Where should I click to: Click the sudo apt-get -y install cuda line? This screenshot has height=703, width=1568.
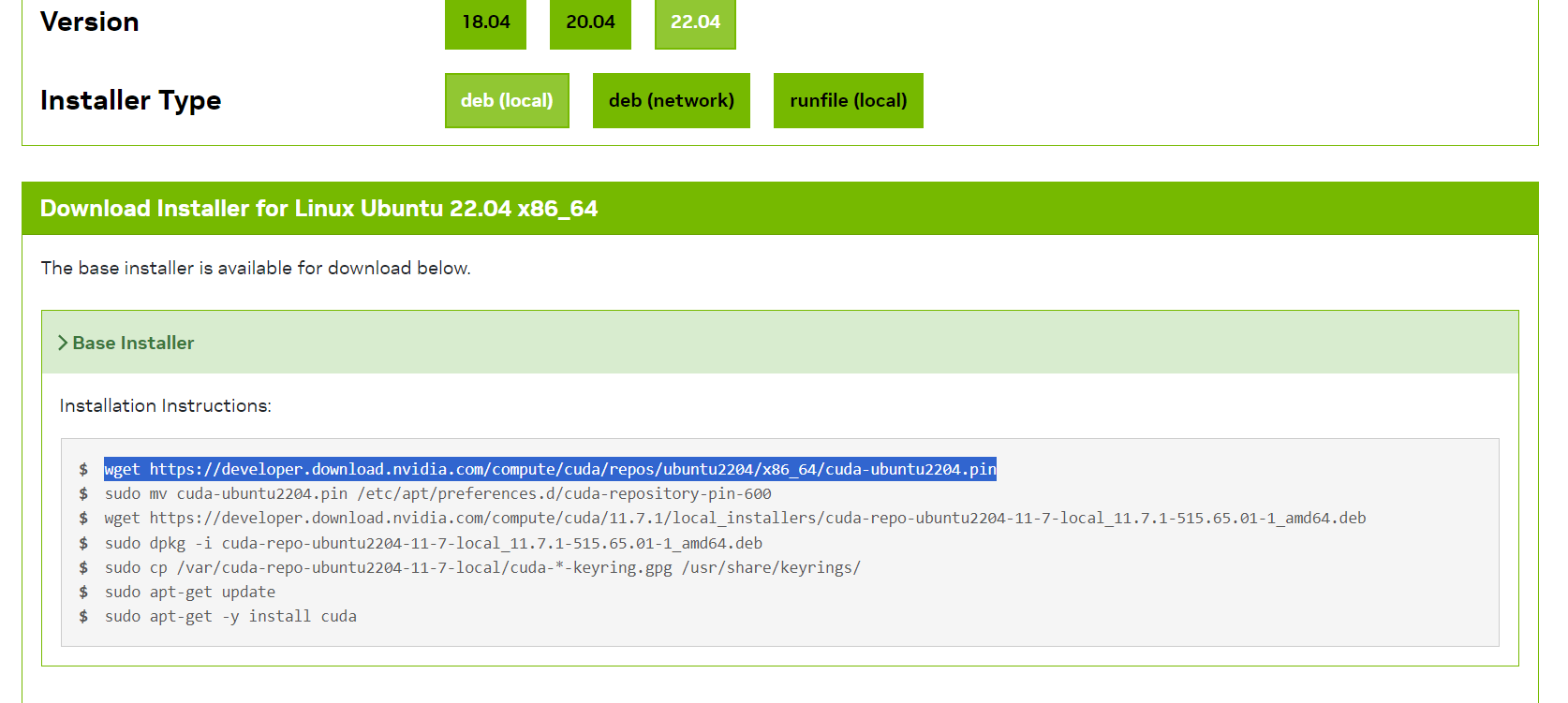click(x=230, y=616)
